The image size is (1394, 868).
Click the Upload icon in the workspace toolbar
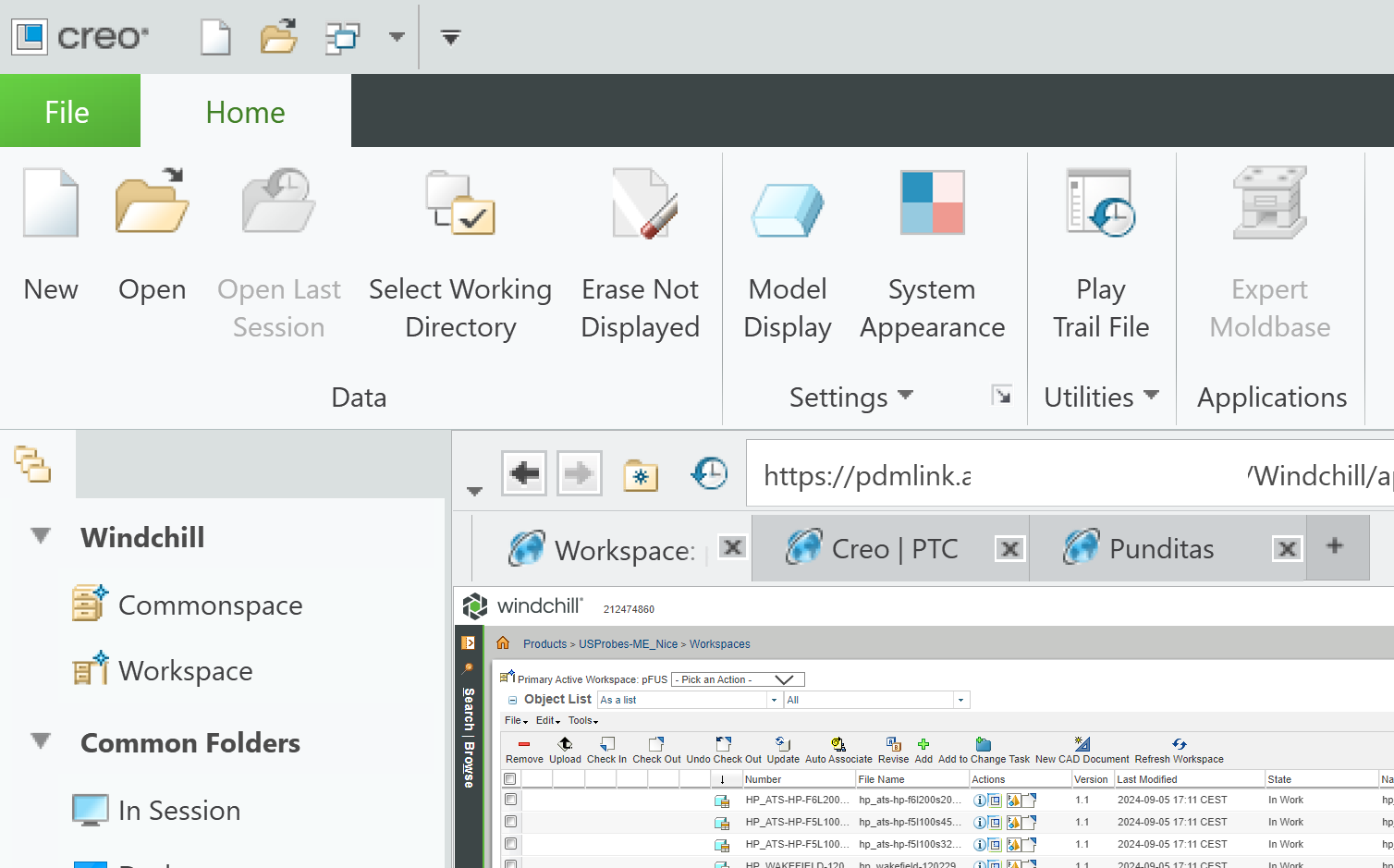565,744
